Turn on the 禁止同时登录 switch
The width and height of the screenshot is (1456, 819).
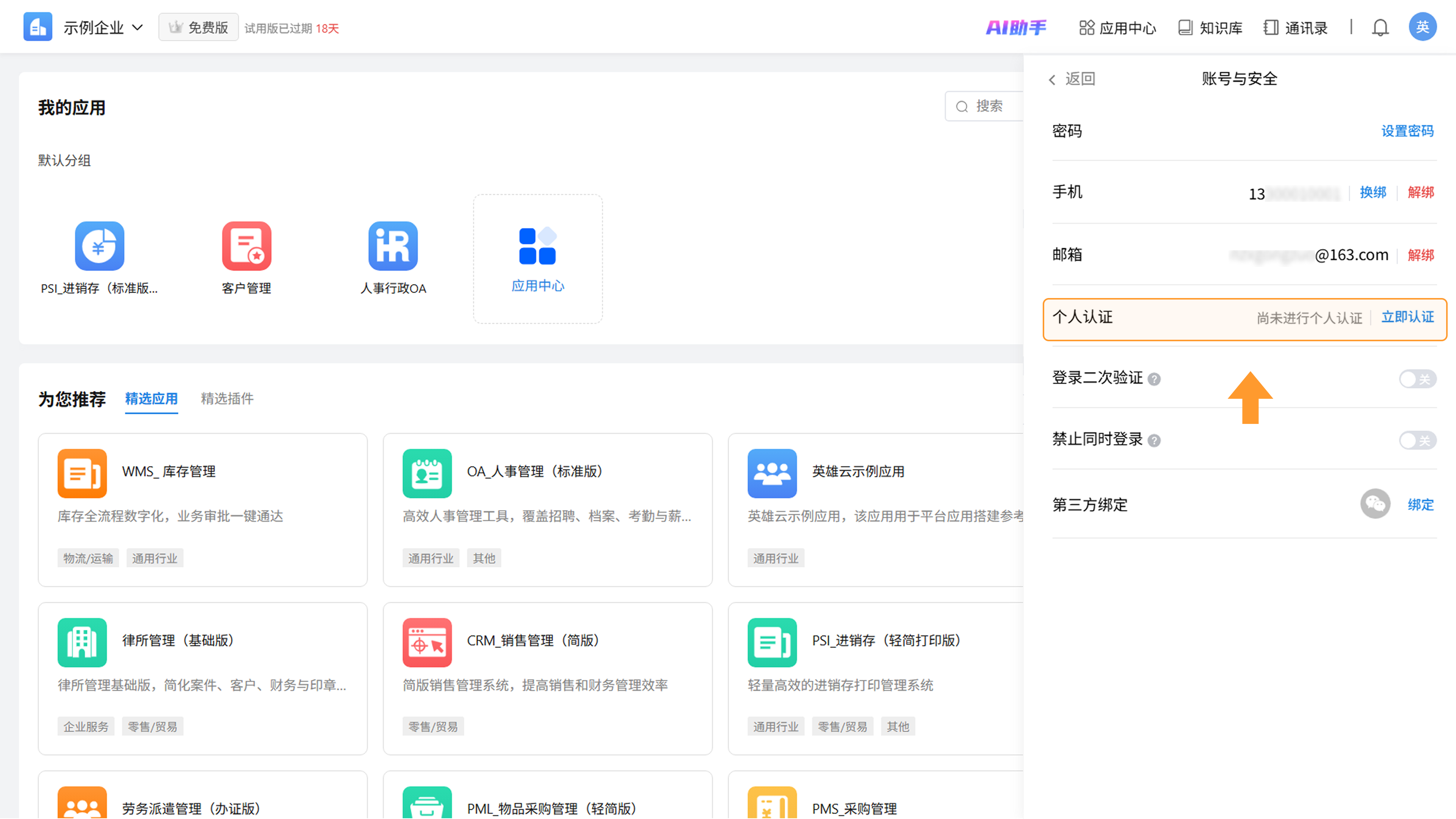pos(1417,440)
